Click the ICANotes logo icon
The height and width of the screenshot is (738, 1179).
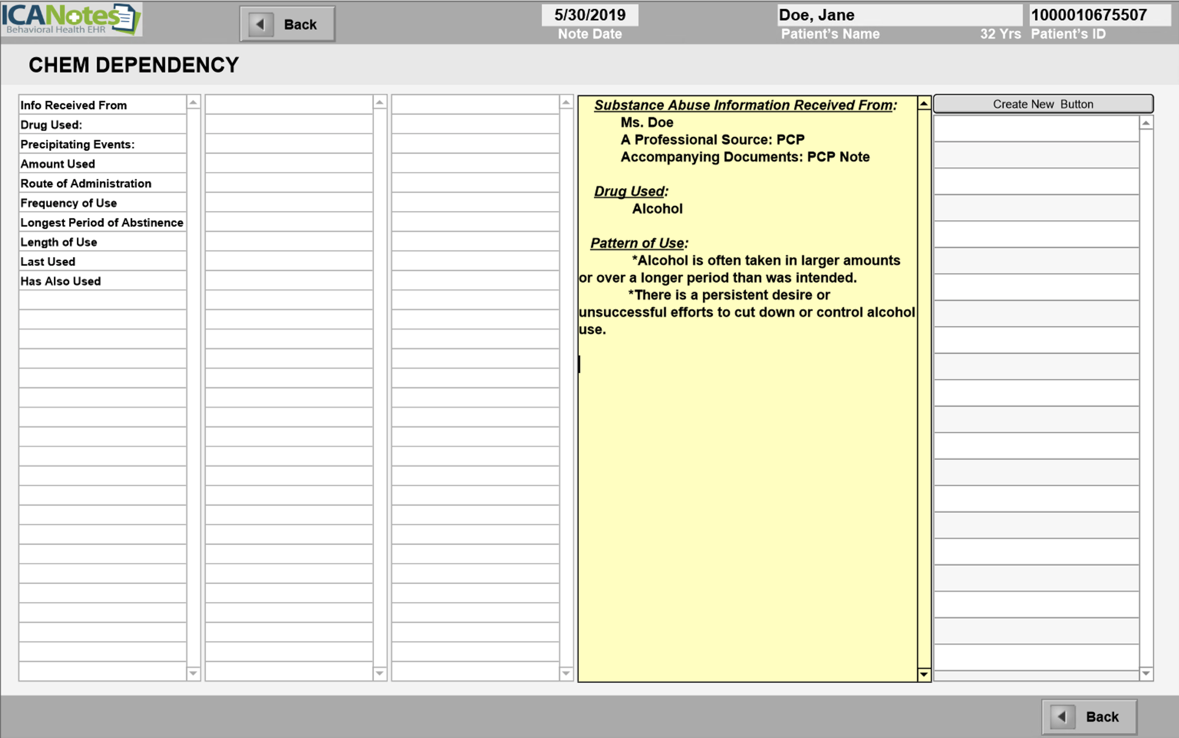(71, 19)
